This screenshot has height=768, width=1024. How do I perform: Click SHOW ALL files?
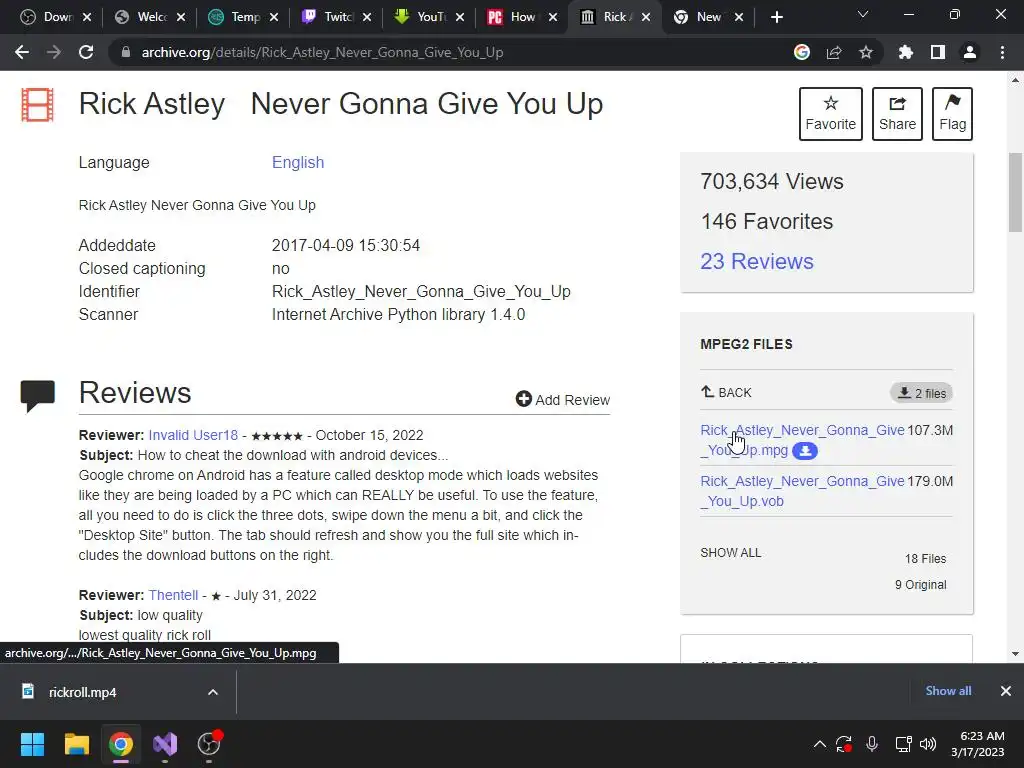(x=731, y=552)
